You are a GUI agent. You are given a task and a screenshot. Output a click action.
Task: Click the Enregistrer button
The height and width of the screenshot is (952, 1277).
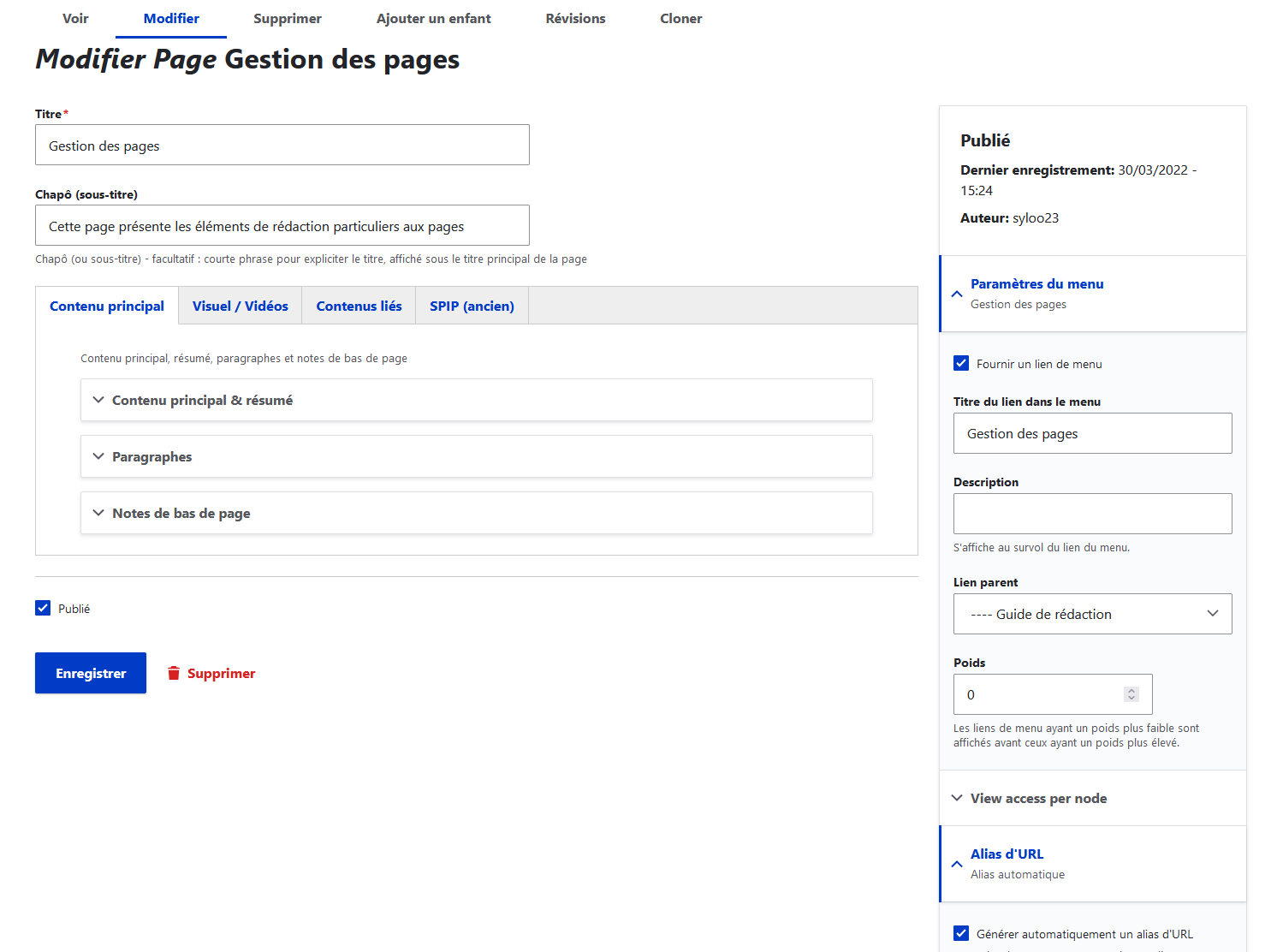(90, 673)
